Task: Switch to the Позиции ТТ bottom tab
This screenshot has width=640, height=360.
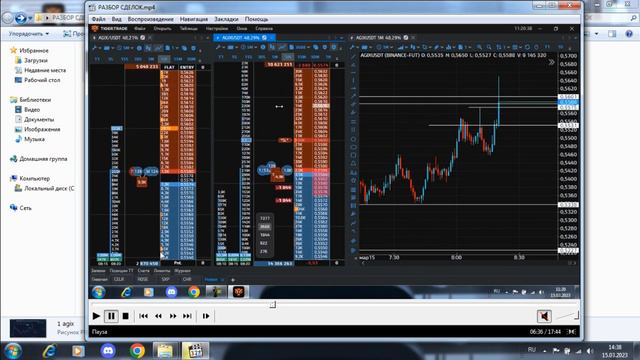Action: [121, 271]
